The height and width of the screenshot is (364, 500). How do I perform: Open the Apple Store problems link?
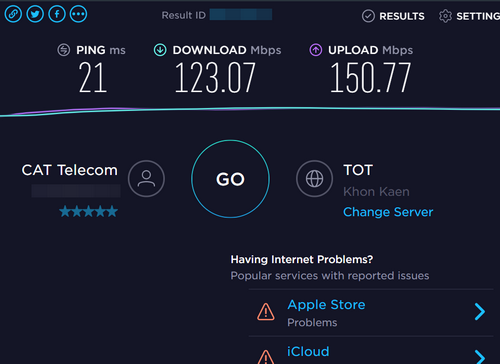(x=326, y=305)
